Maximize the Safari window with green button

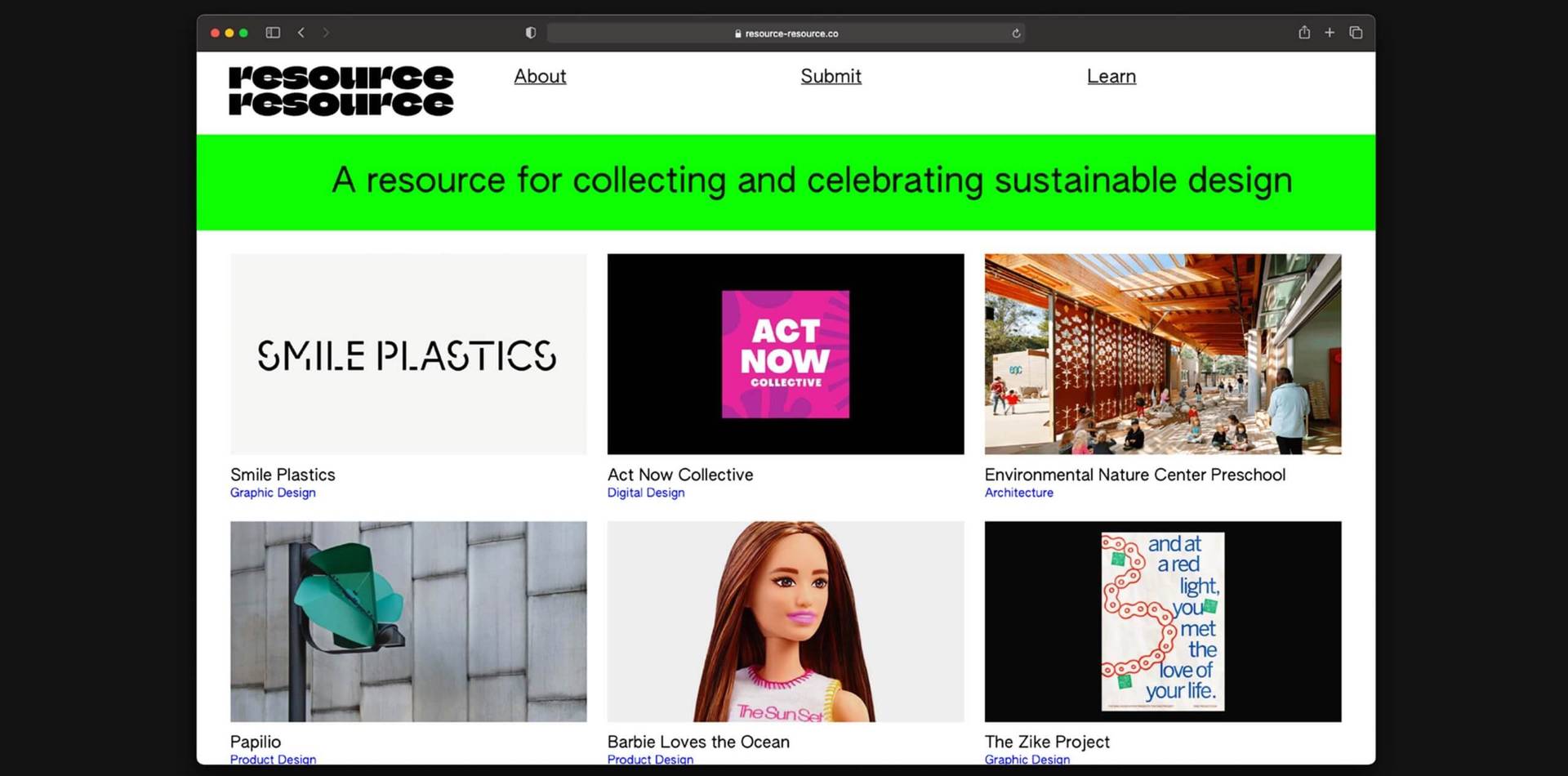point(243,33)
